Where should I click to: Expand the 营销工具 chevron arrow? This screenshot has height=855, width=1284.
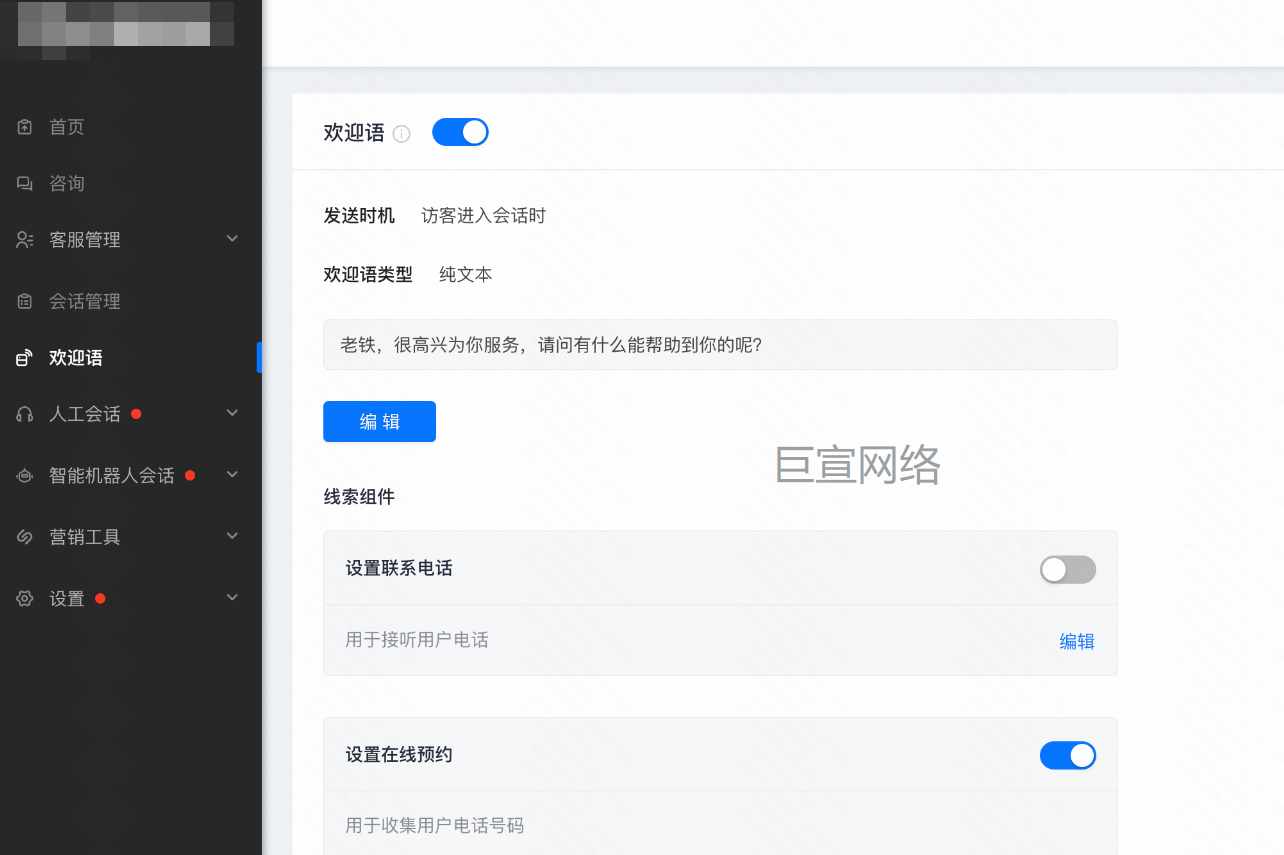point(232,536)
